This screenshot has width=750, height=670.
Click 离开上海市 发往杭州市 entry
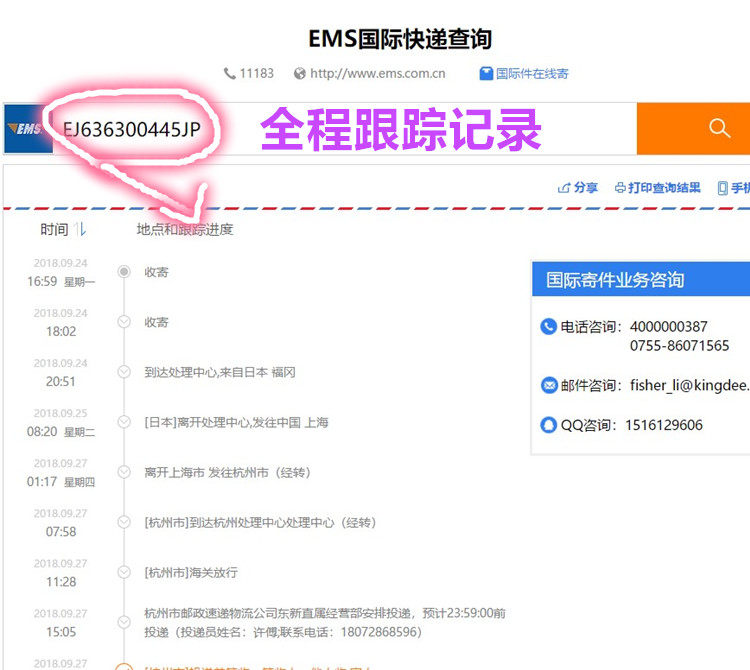(228, 472)
